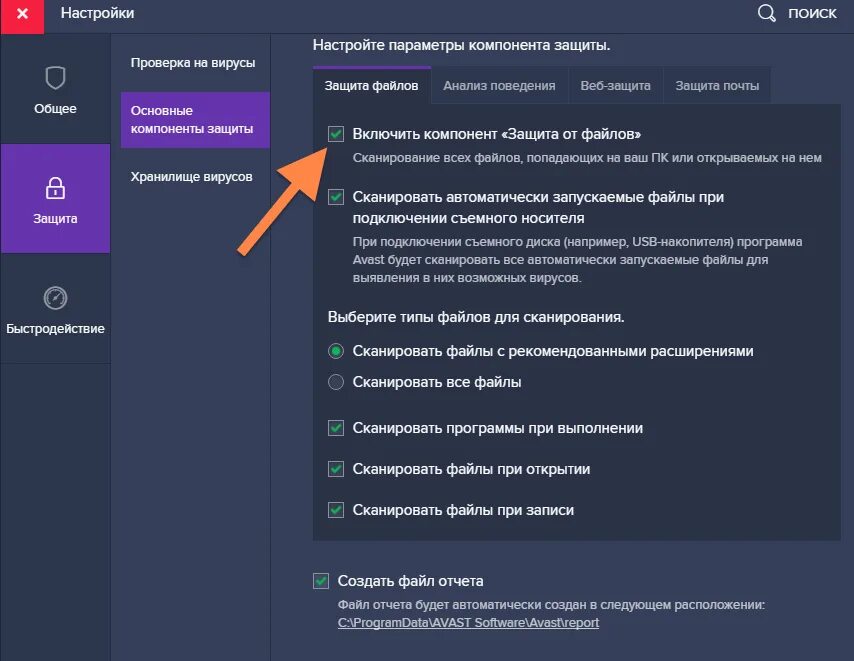Click the Выберите типы файлов для сканирования heading
The width and height of the screenshot is (854, 661).
476,317
